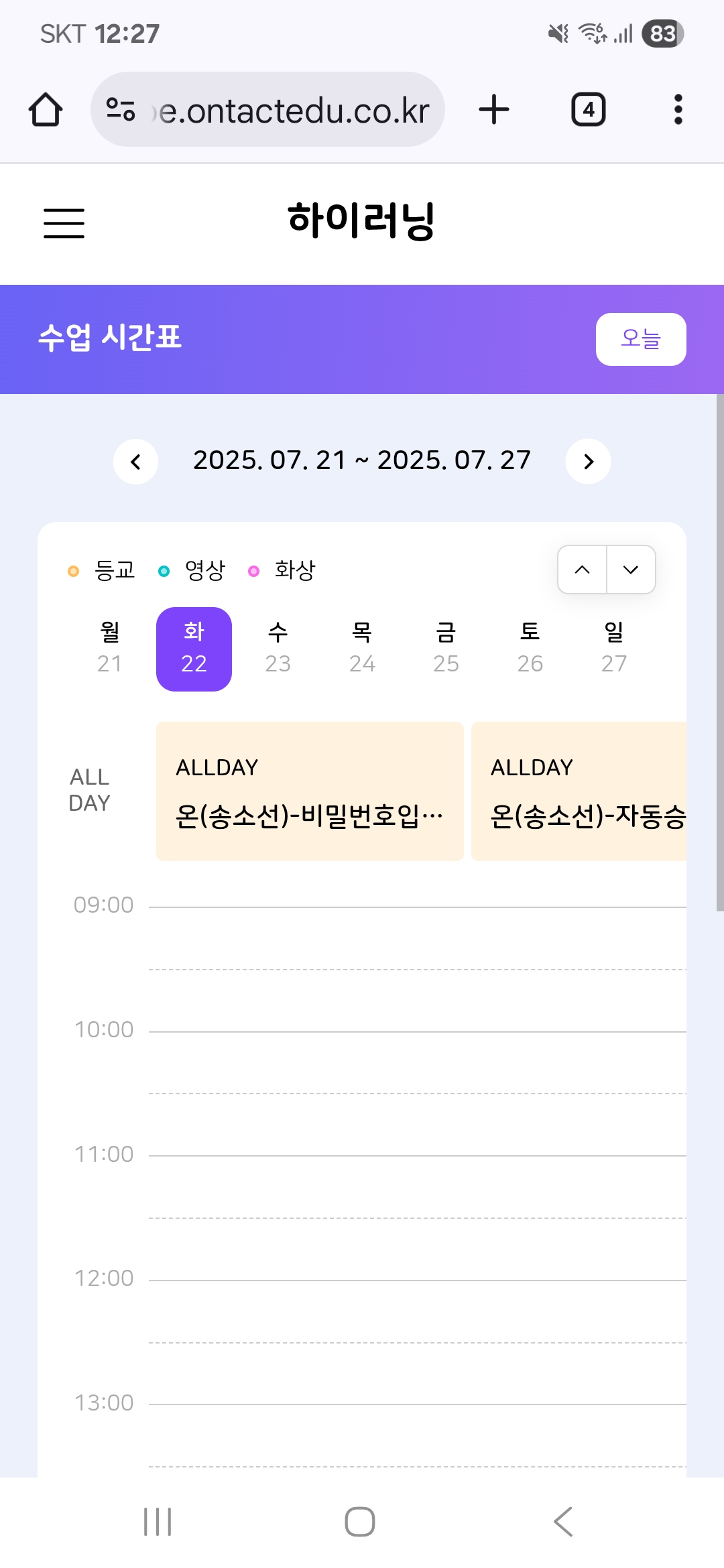Image resolution: width=724 pixels, height=1568 pixels.
Task: Expand timetable with the down chevron
Action: pos(631,570)
